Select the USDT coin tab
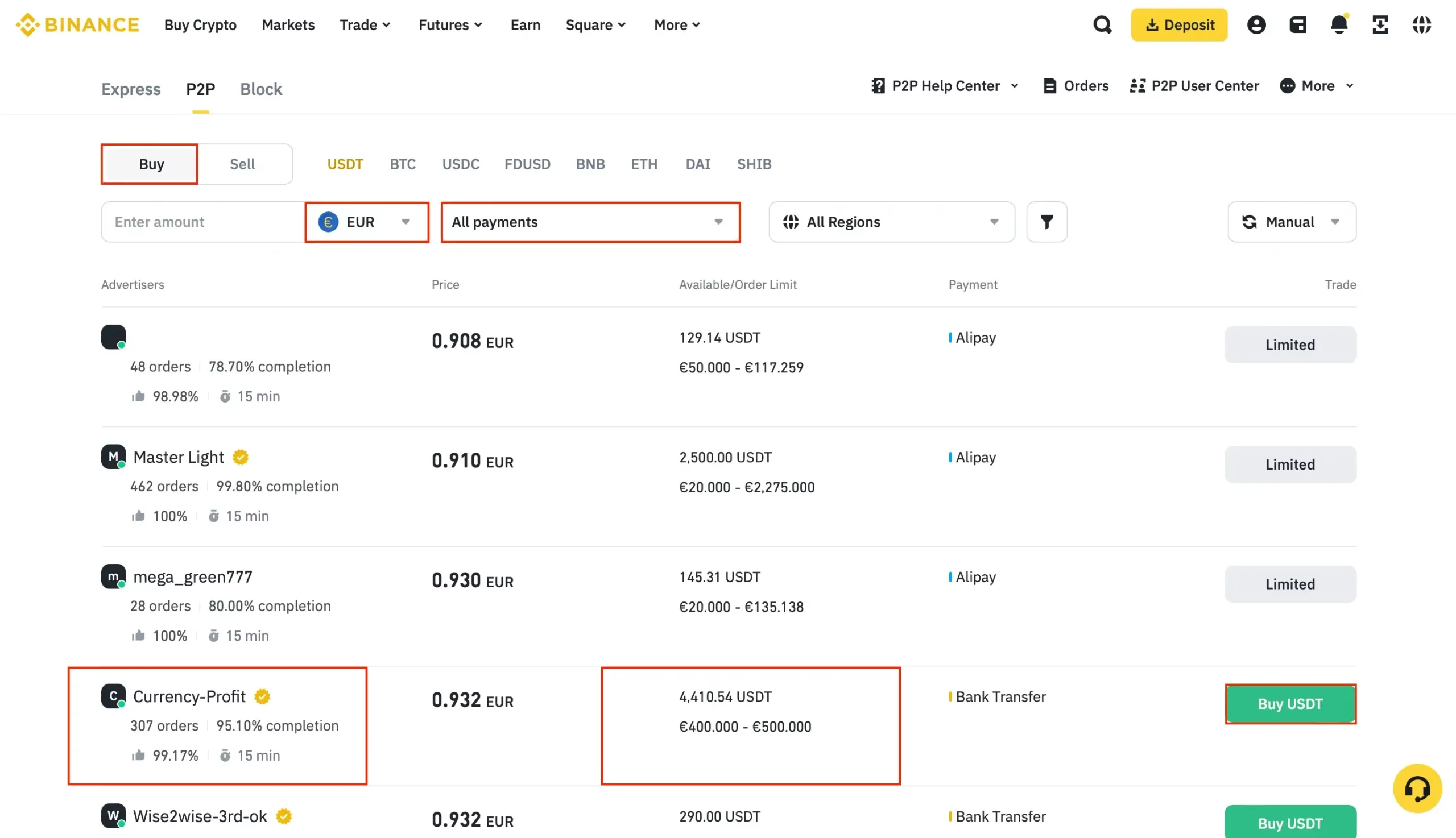This screenshot has height=838, width=1456. click(x=345, y=164)
